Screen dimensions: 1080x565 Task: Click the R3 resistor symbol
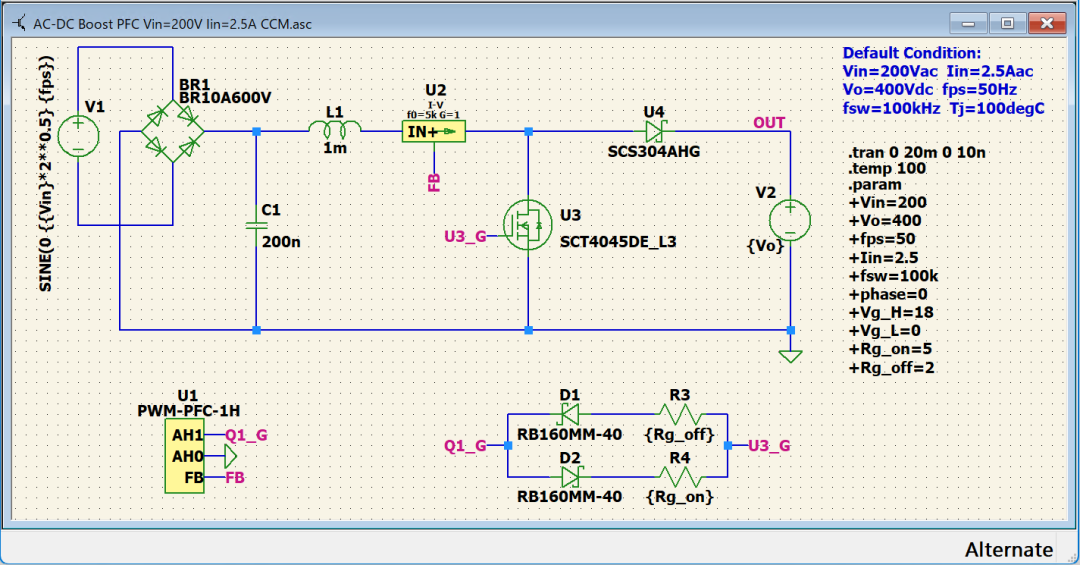[x=681, y=414]
